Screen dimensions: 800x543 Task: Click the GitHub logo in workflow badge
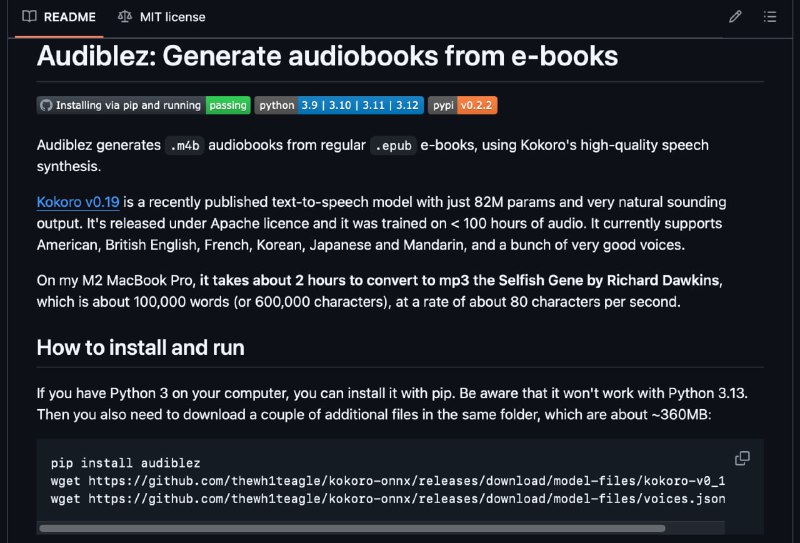pos(46,105)
